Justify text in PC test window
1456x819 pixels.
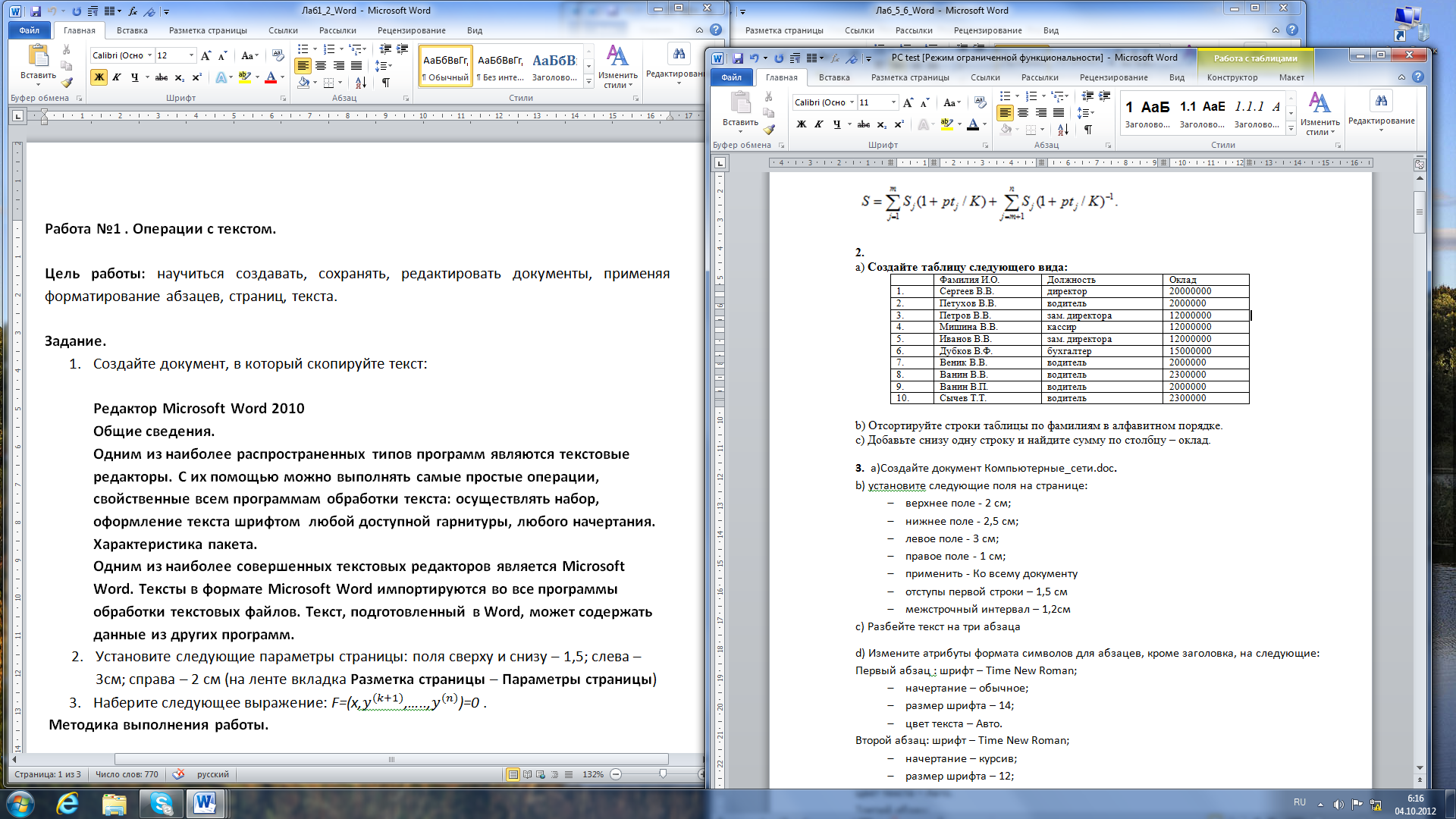[x=1059, y=113]
